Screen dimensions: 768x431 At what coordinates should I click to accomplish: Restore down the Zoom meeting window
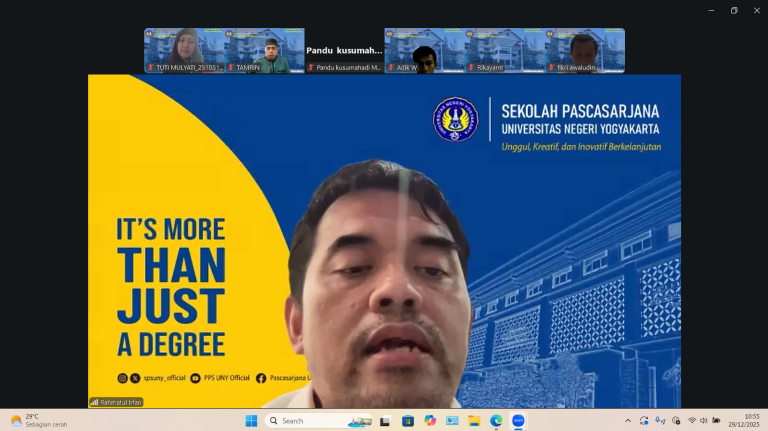tap(734, 10)
